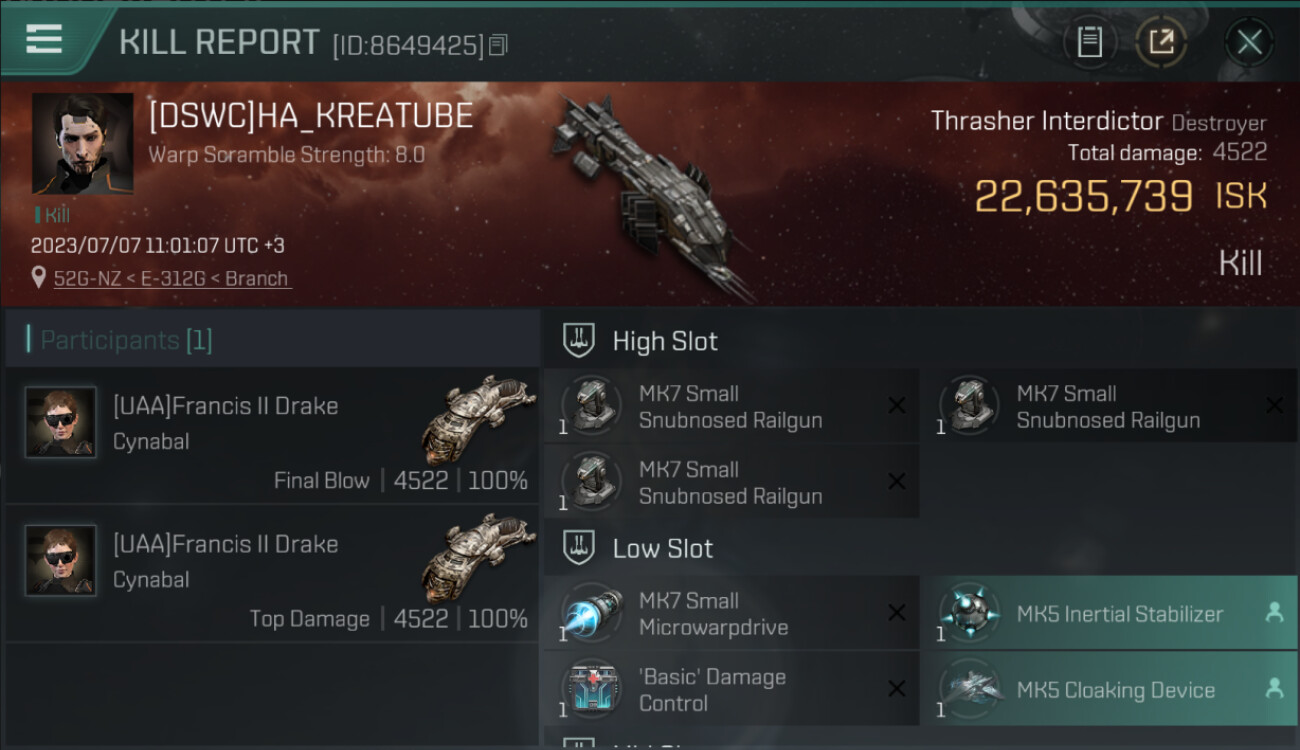Open the 52G-NZ location link
The width and height of the screenshot is (1300, 750).
(x=172, y=278)
